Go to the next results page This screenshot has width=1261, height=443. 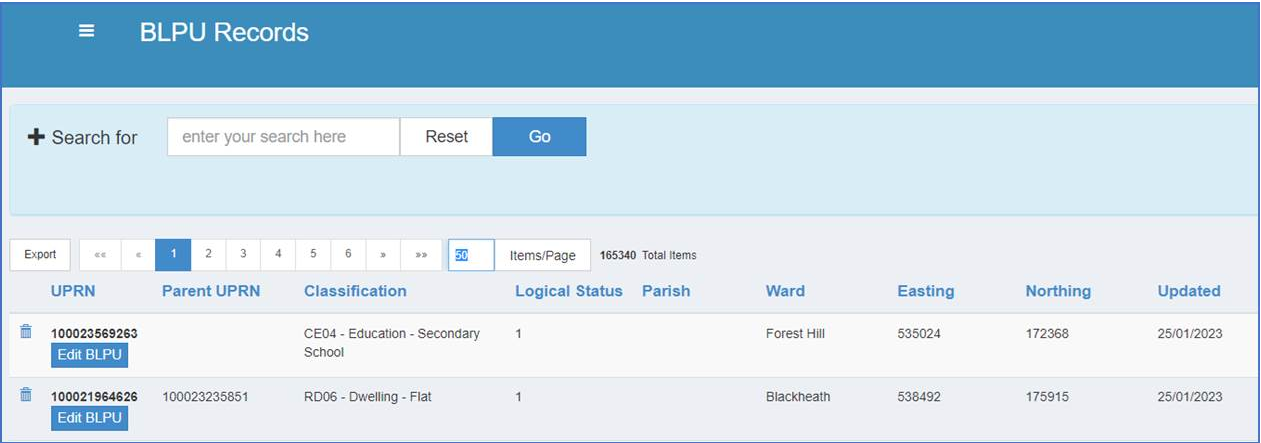coord(383,255)
